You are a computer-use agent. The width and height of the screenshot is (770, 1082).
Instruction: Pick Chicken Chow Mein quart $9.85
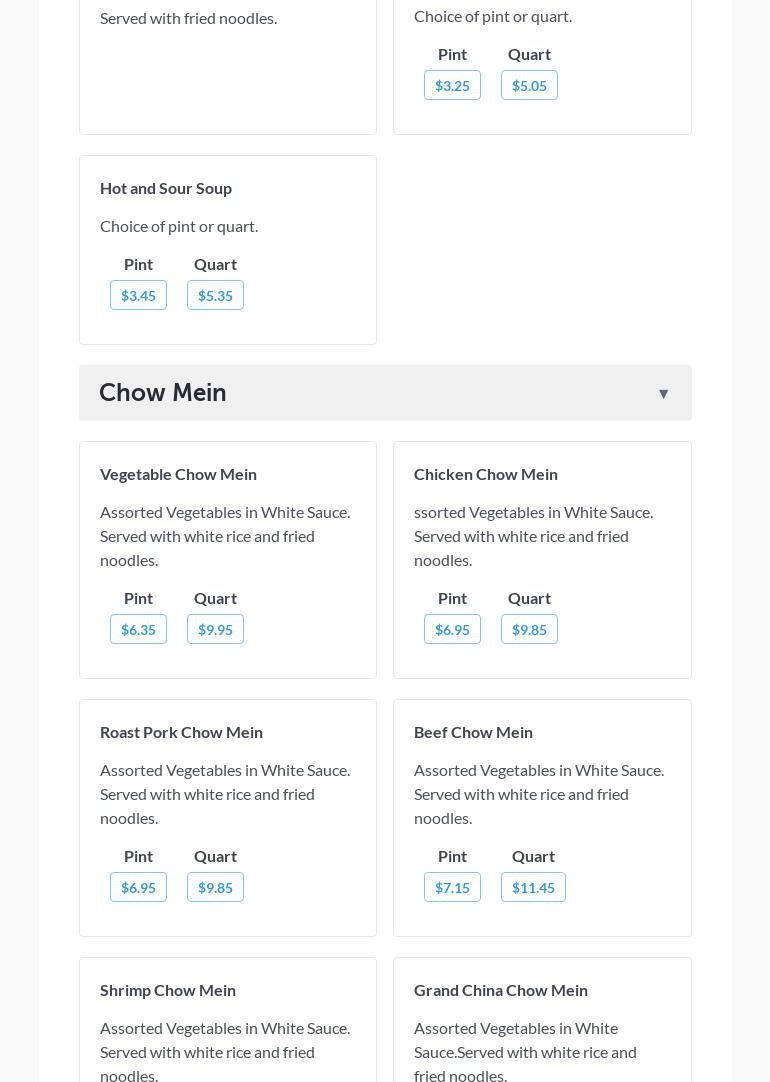coord(529,629)
